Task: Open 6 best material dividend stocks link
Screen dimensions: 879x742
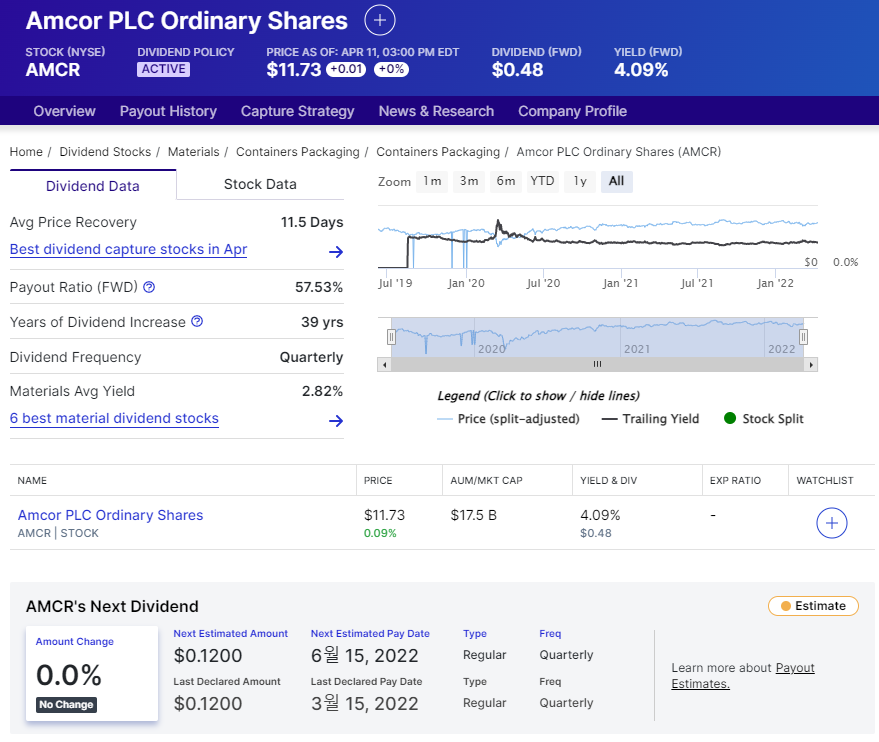Action: 114,419
